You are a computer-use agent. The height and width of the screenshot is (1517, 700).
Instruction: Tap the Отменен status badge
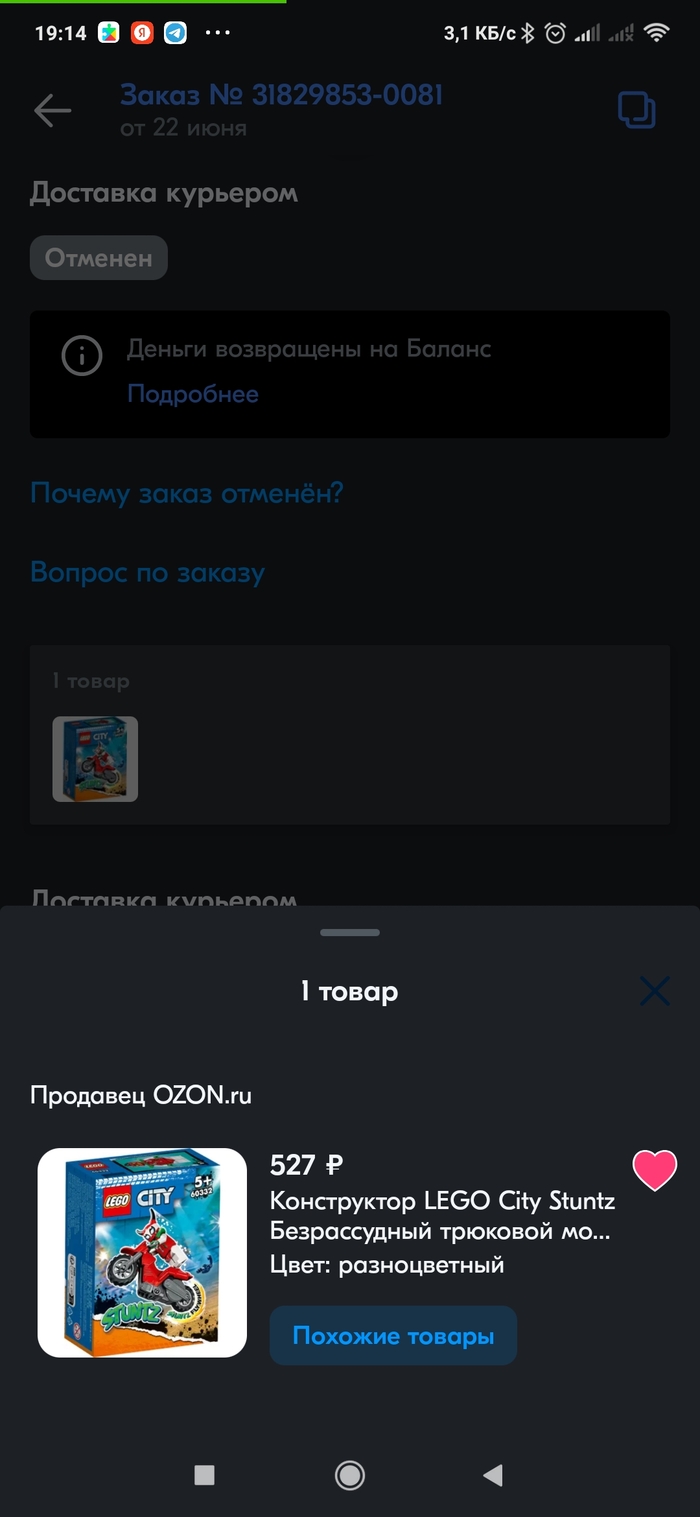pos(99,258)
